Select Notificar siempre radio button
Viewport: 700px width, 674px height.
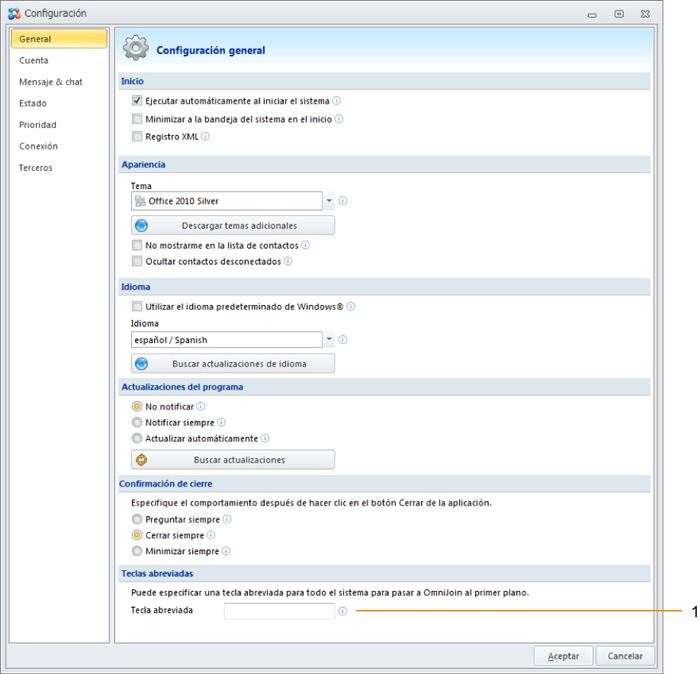(x=137, y=422)
